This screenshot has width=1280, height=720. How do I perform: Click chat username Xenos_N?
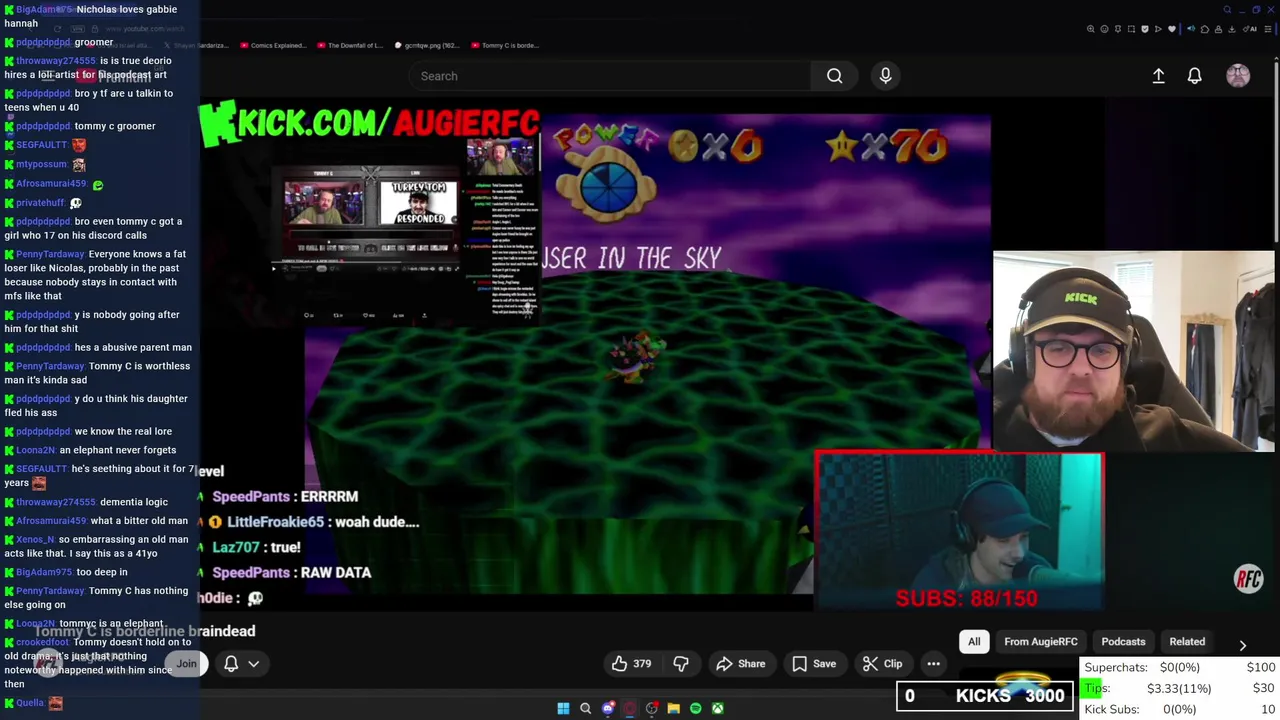35,539
